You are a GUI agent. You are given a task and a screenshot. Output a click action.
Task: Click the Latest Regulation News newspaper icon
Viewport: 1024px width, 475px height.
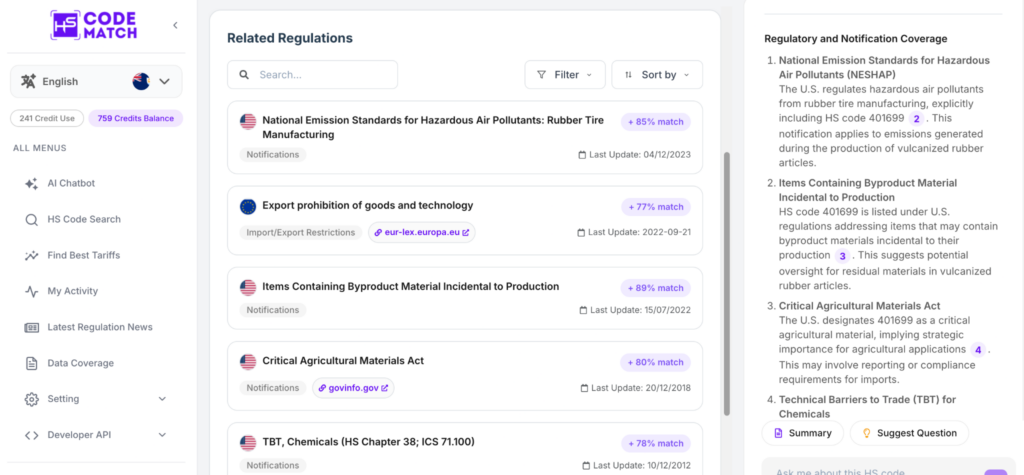click(31, 327)
